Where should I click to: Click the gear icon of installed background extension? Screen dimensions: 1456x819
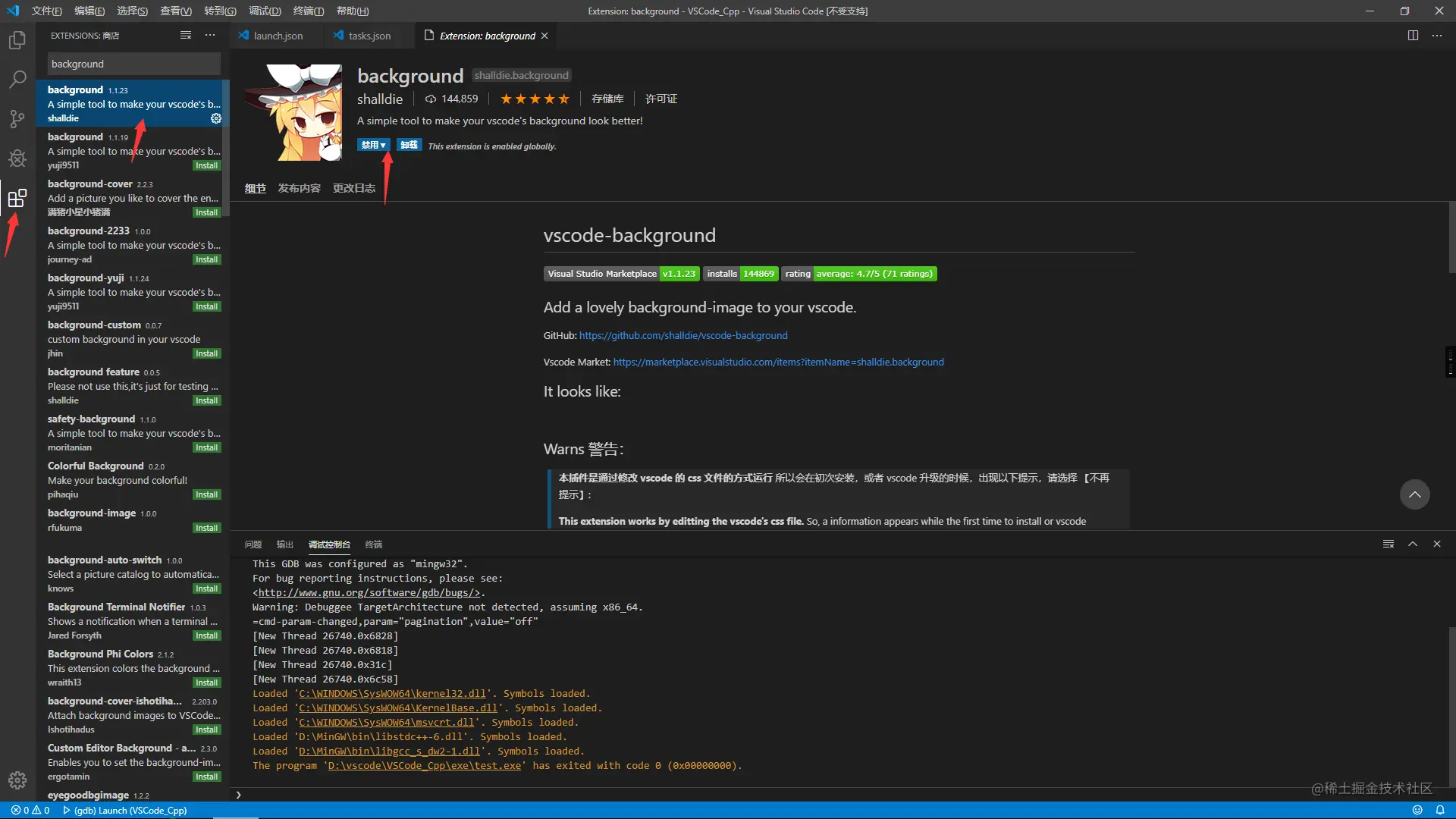pyautogui.click(x=216, y=118)
